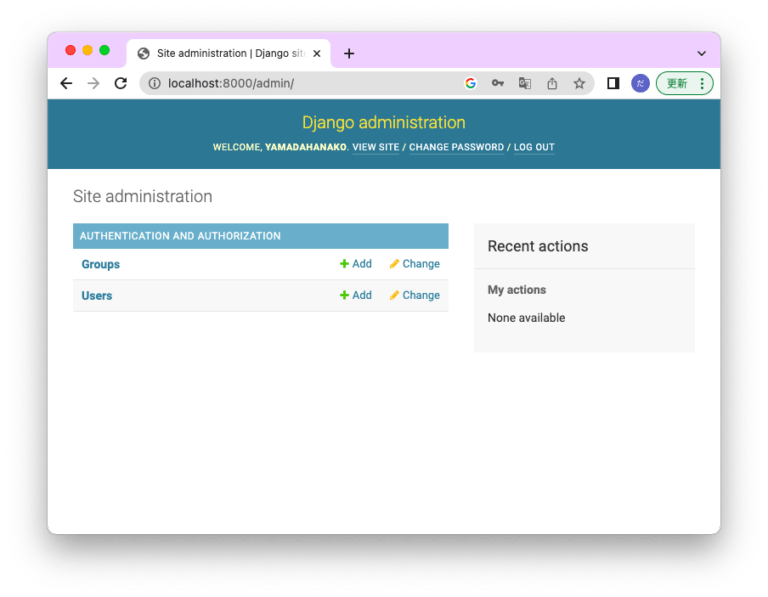This screenshot has height=597, width=768.
Task: Open the saved passwords key icon
Action: pyautogui.click(x=497, y=84)
